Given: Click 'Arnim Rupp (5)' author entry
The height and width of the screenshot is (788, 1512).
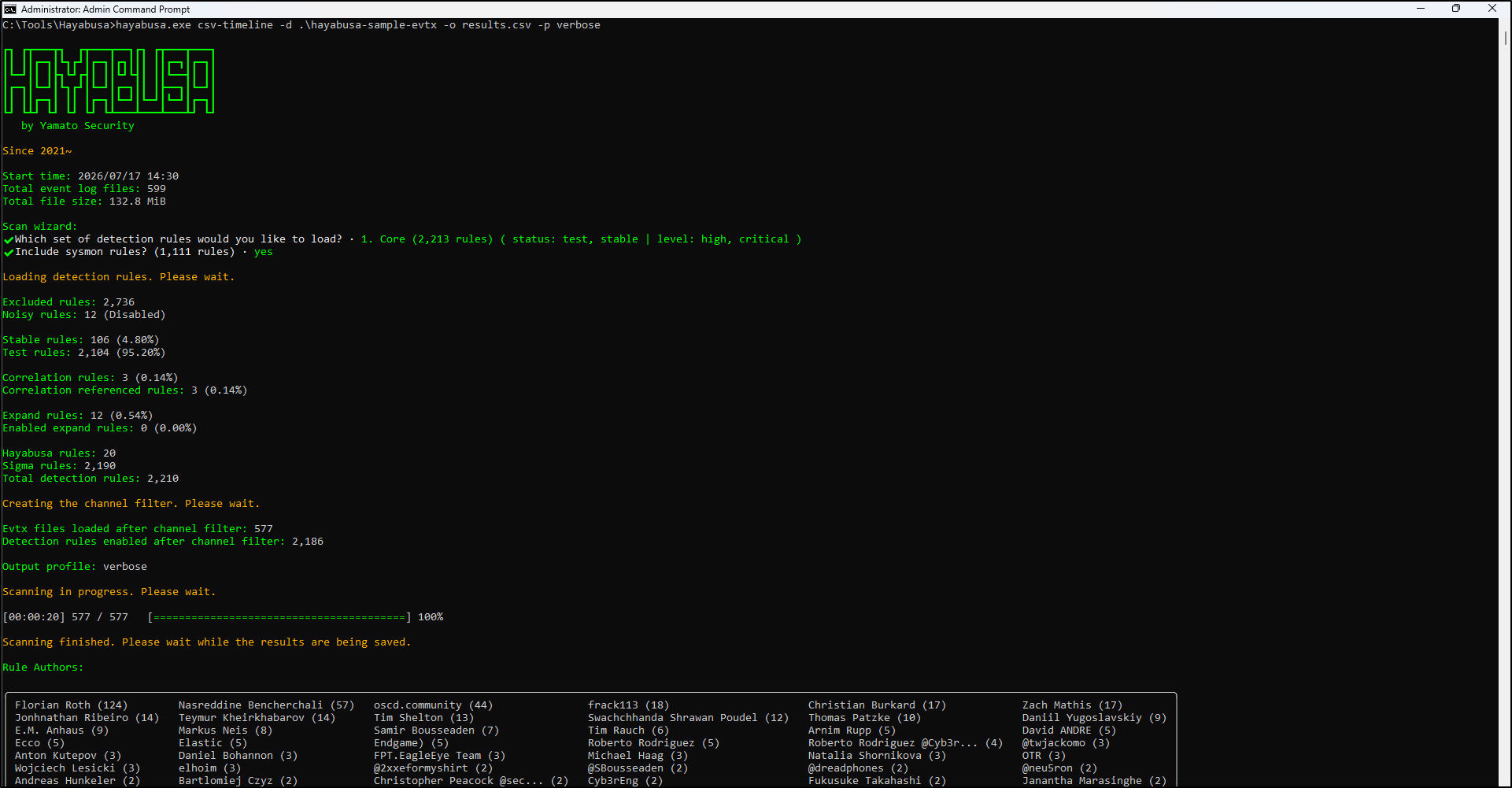Looking at the screenshot, I should [852, 731].
